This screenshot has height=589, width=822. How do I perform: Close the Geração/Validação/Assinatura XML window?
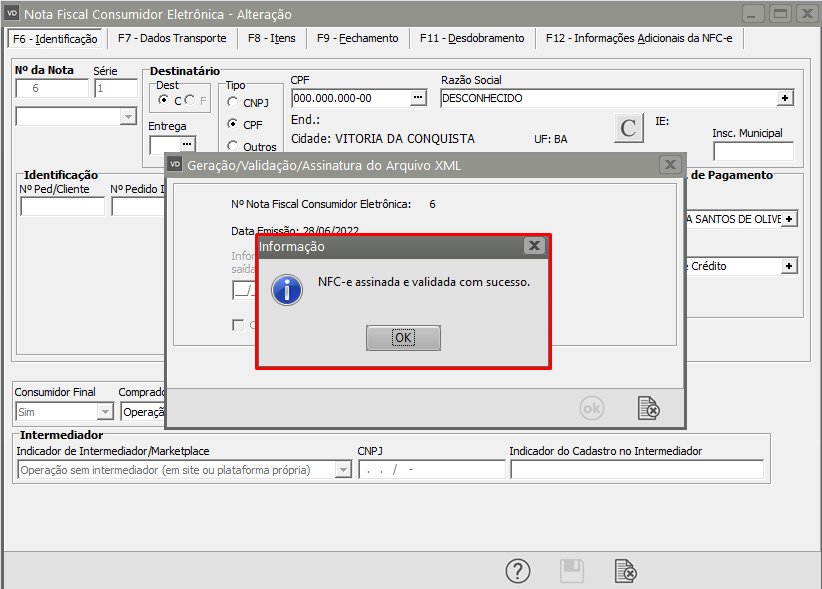point(670,165)
